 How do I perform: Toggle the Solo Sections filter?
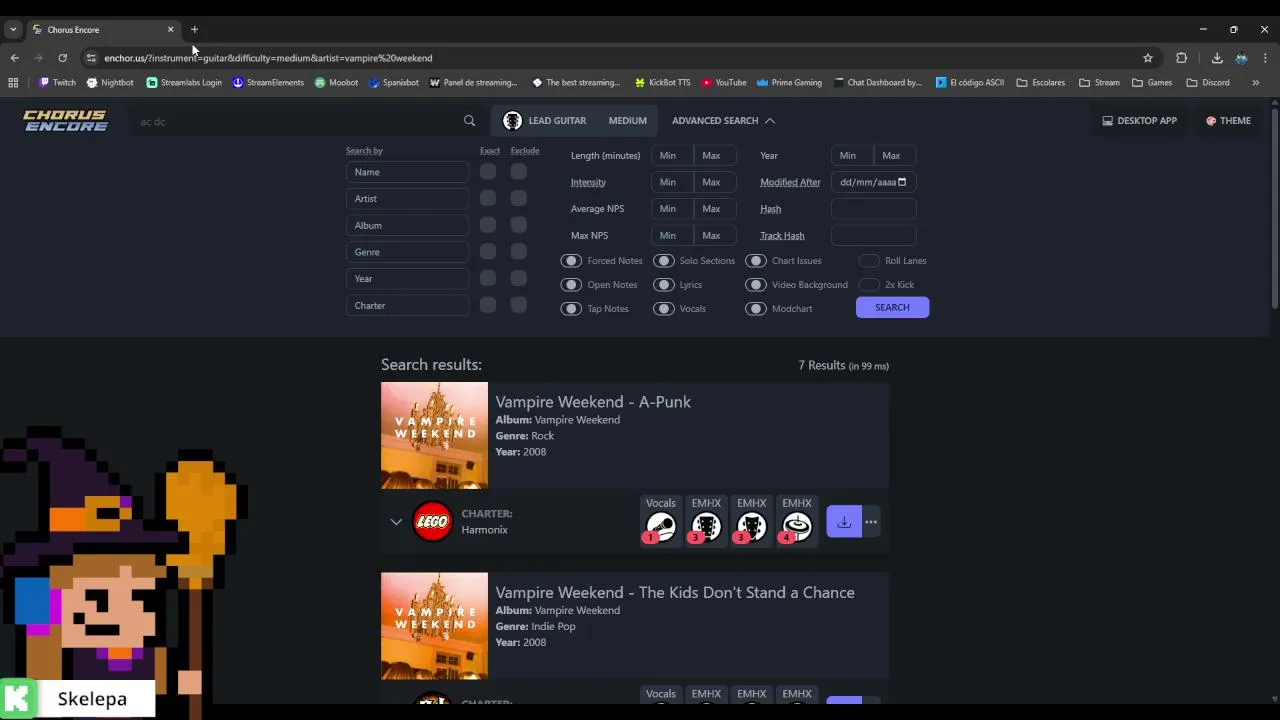pyautogui.click(x=664, y=261)
